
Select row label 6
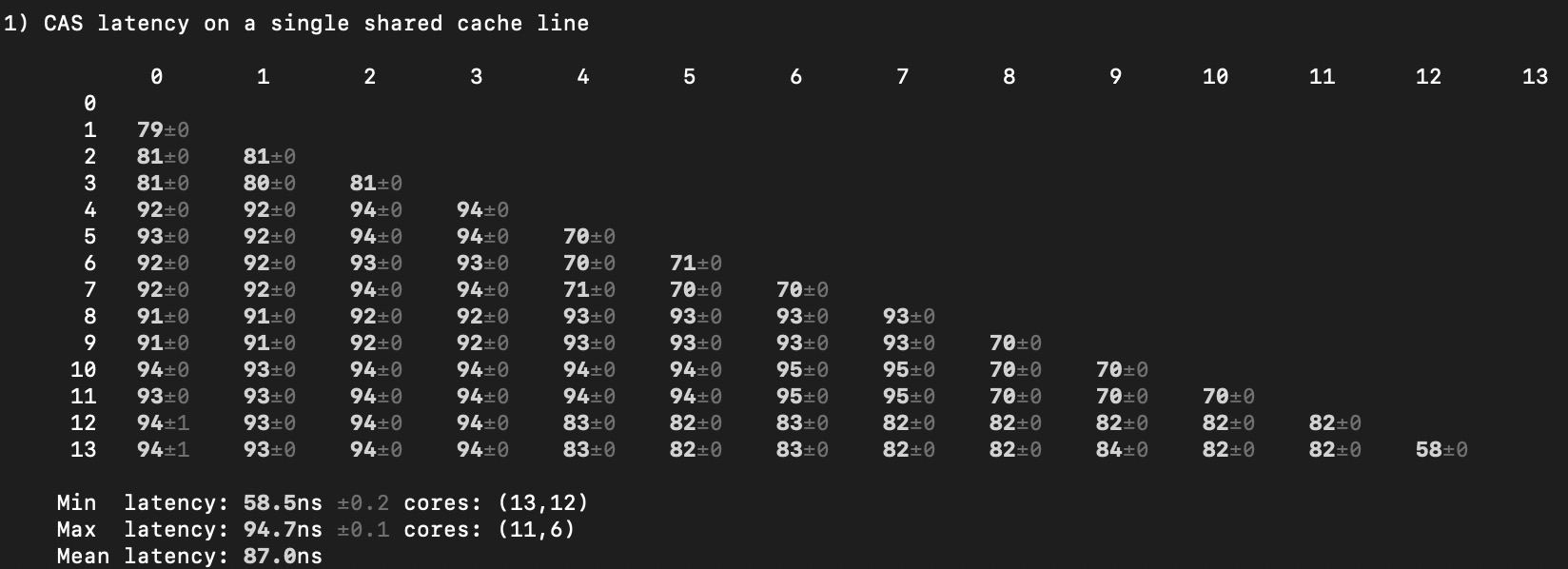(89, 264)
